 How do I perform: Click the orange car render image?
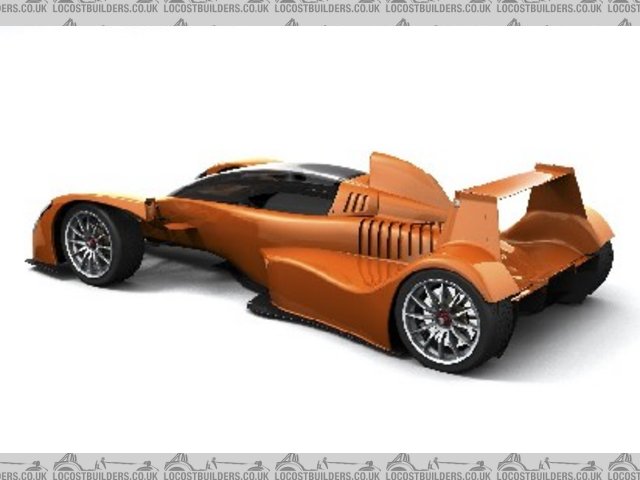[320, 240]
